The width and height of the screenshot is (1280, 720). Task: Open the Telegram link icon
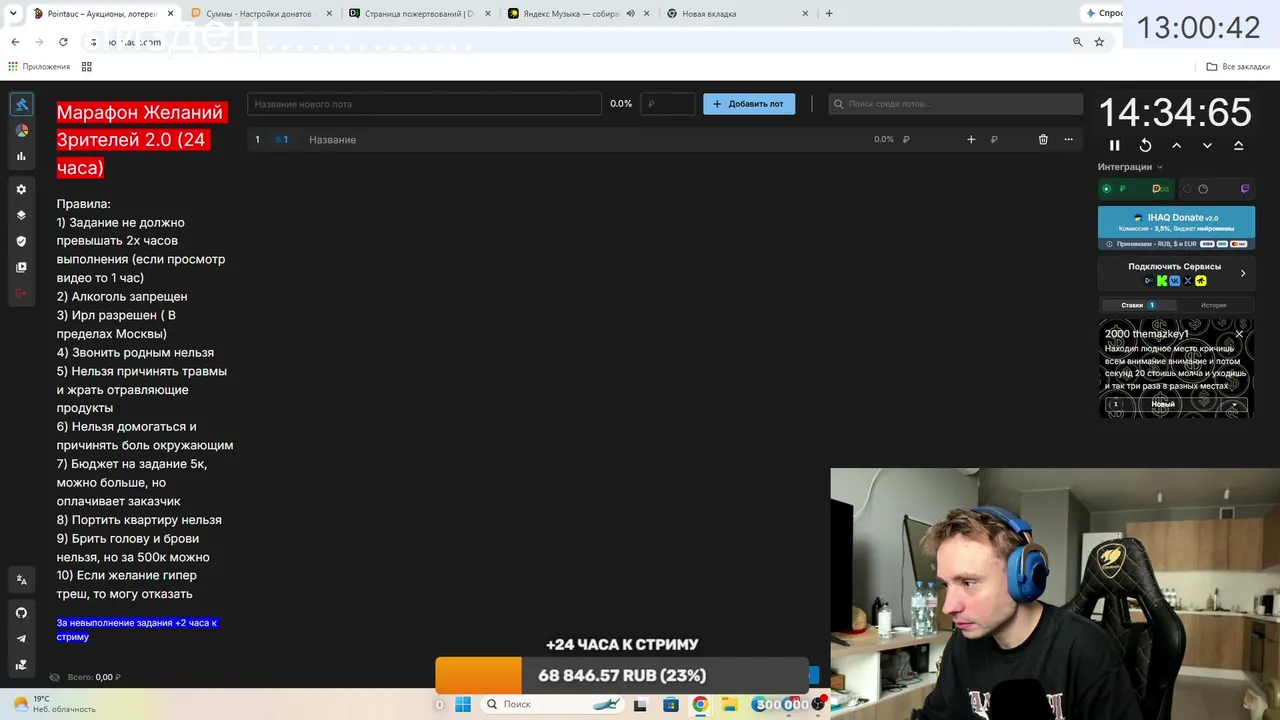click(x=21, y=638)
